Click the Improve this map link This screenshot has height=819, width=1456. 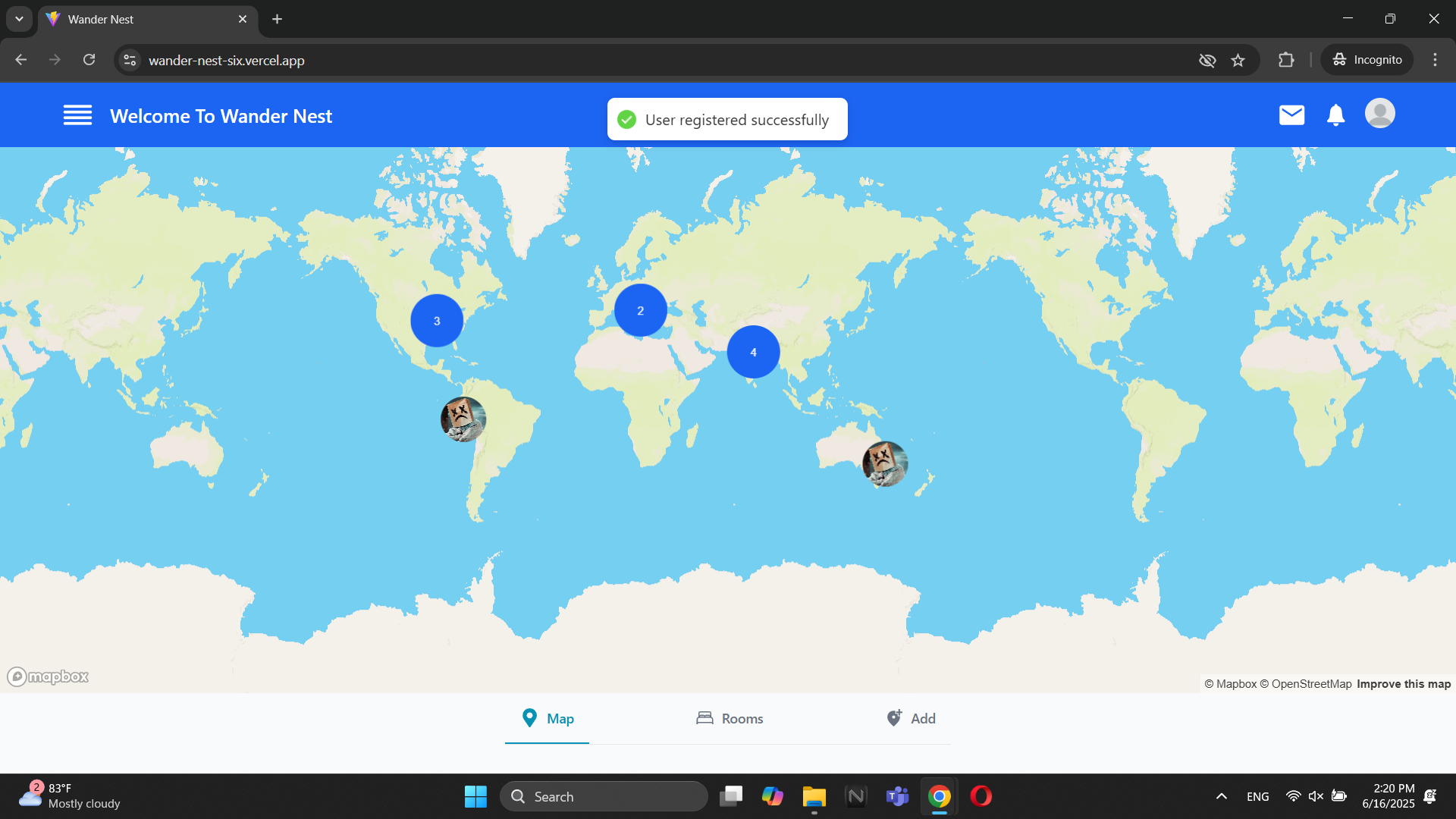(1404, 684)
